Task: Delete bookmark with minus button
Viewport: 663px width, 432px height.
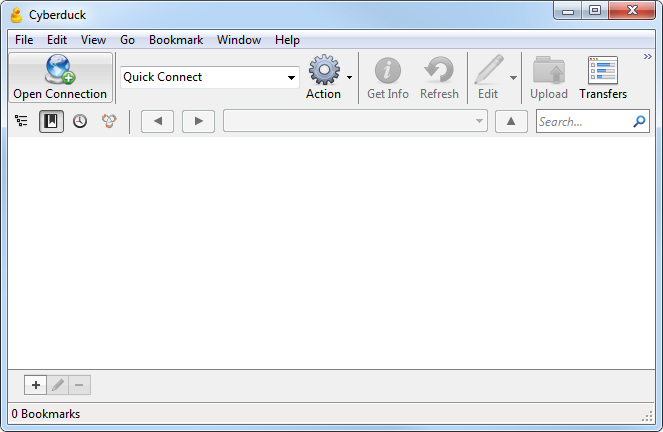Action: coord(79,385)
